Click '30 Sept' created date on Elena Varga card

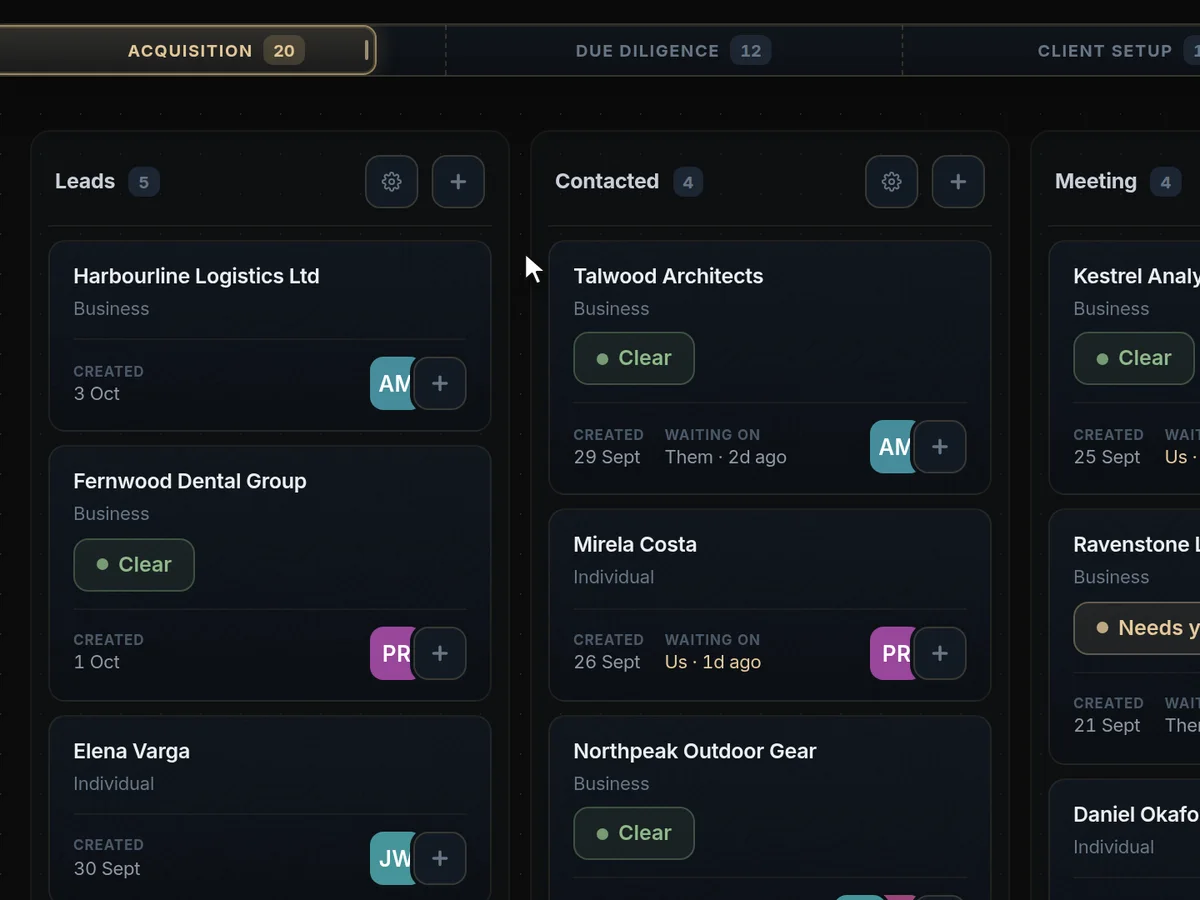pos(107,869)
